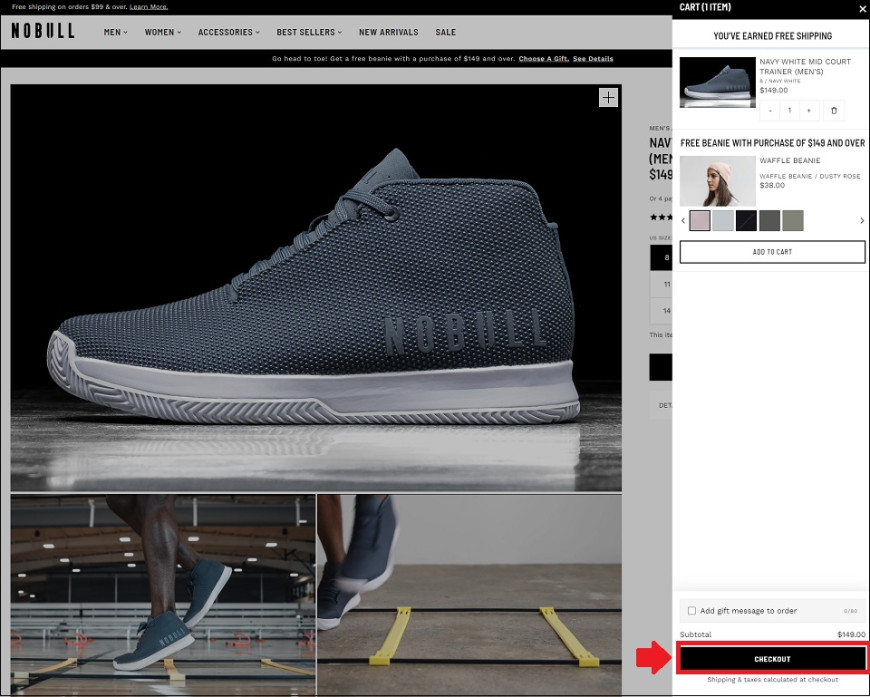870x697 pixels.
Task: Expand the MEN menu
Action: point(115,32)
